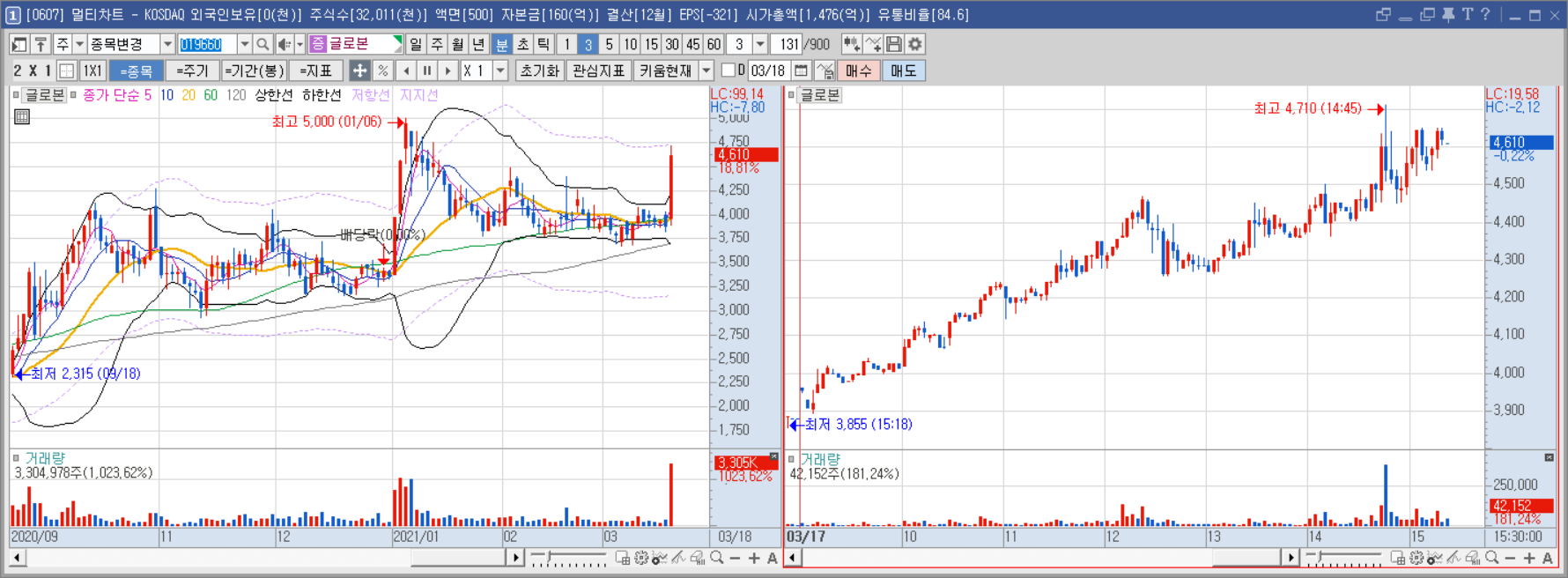This screenshot has height=578, width=1568.
Task: Click the speaker sound icon
Action: (284, 44)
